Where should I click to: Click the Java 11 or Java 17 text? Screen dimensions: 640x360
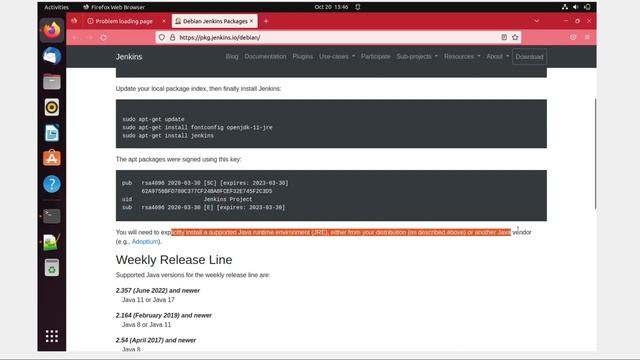point(148,300)
